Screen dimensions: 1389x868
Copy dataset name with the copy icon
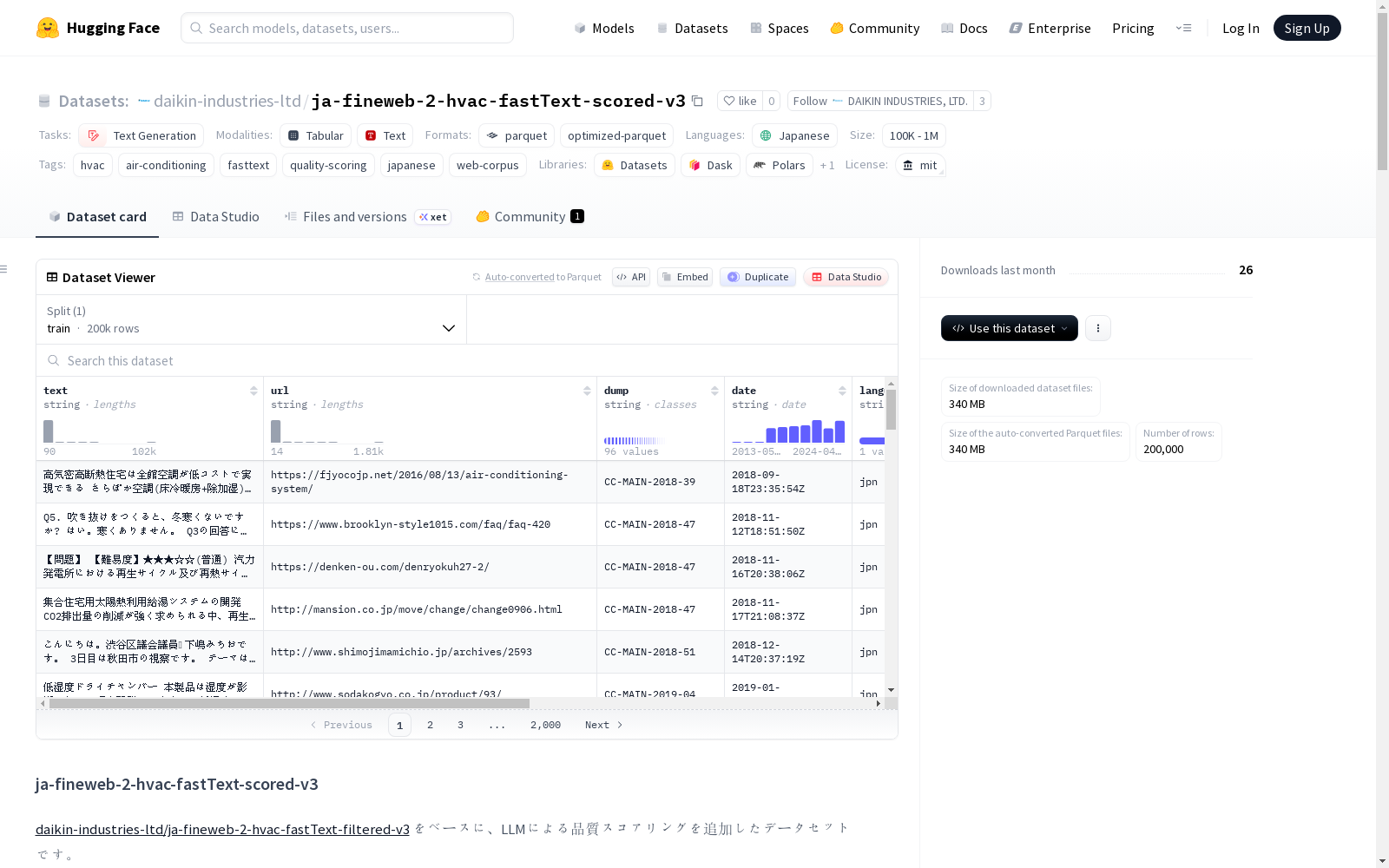pos(697,101)
